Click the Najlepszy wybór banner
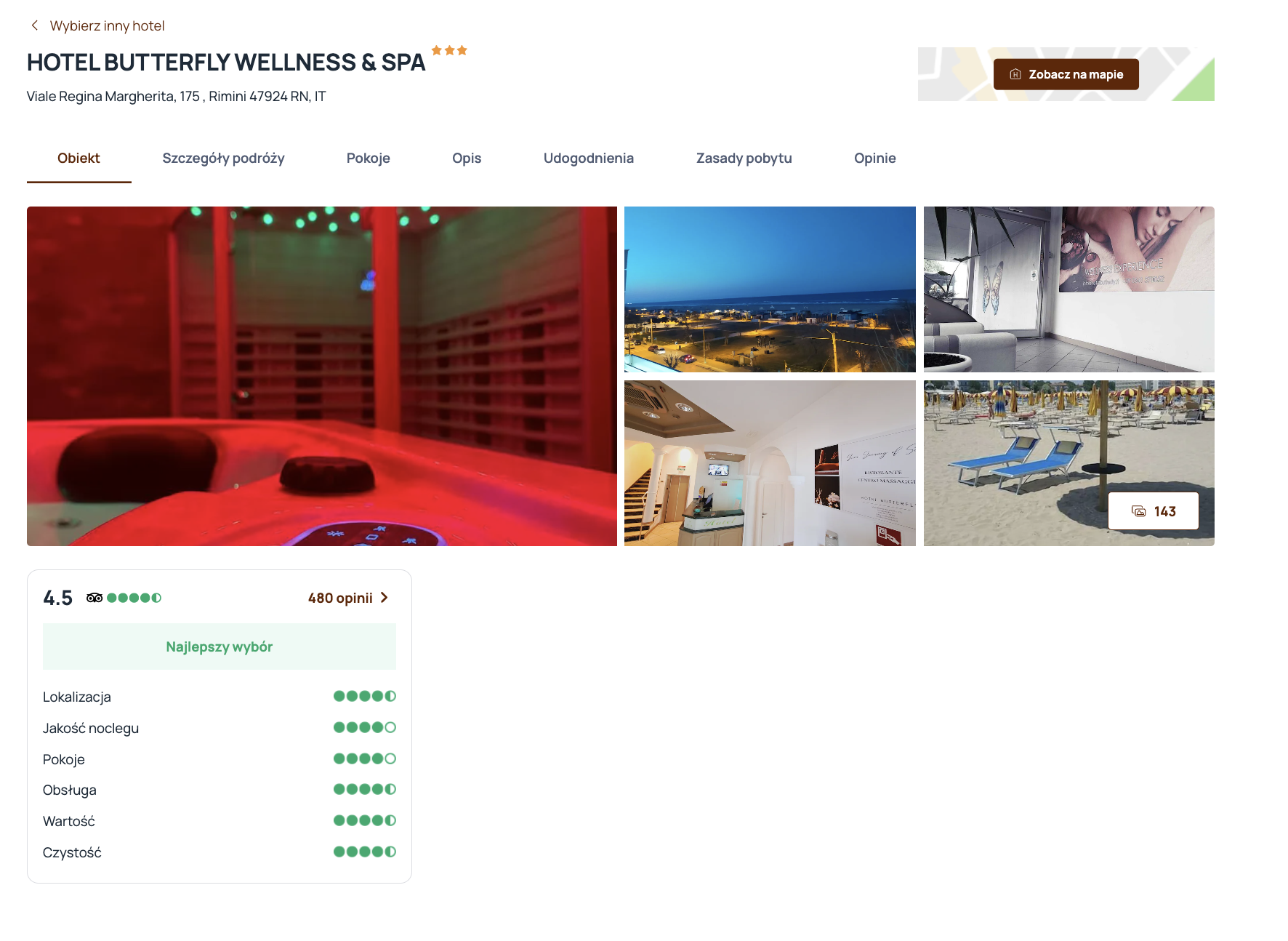 [x=220, y=646]
